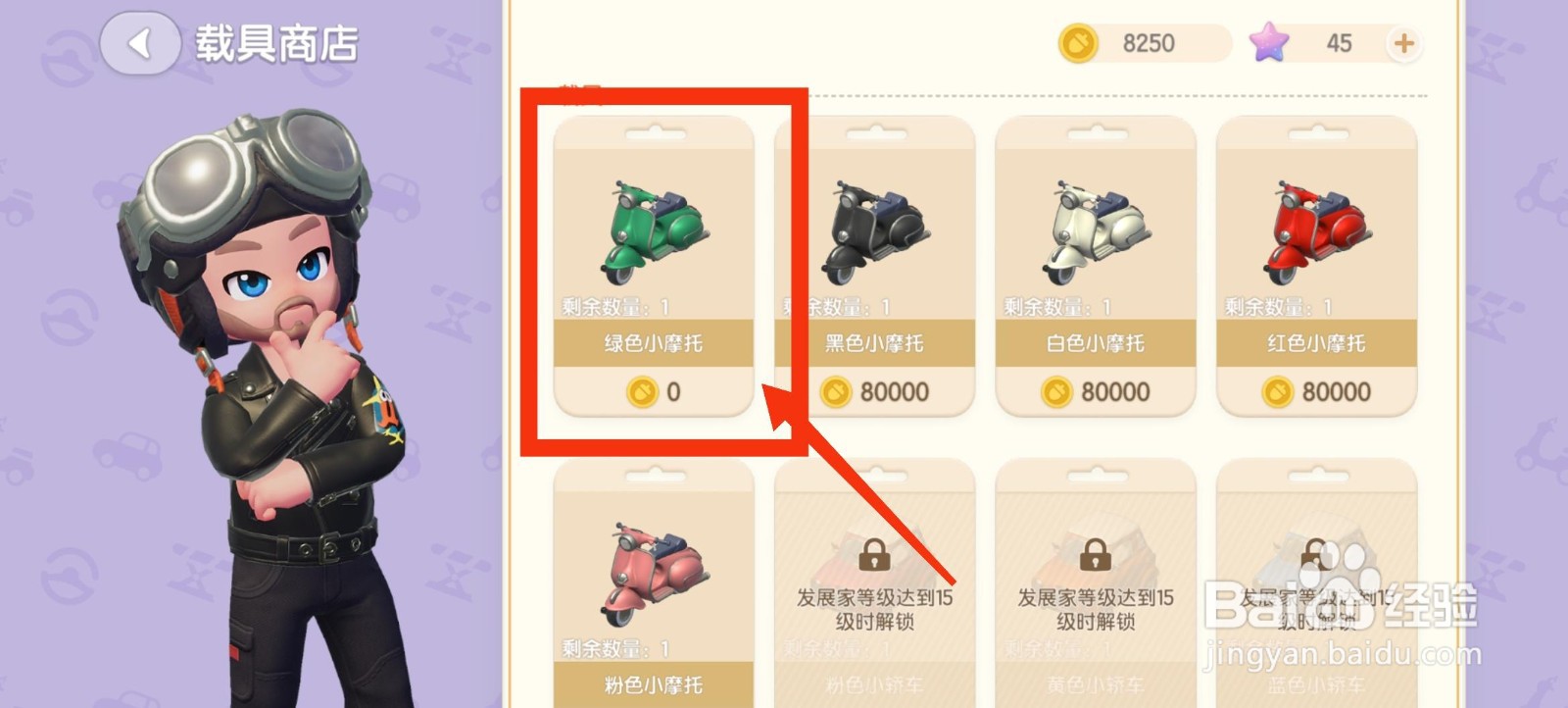Buy 红色小摩托 for 80000 coins
The height and width of the screenshot is (708, 1568).
click(1316, 391)
